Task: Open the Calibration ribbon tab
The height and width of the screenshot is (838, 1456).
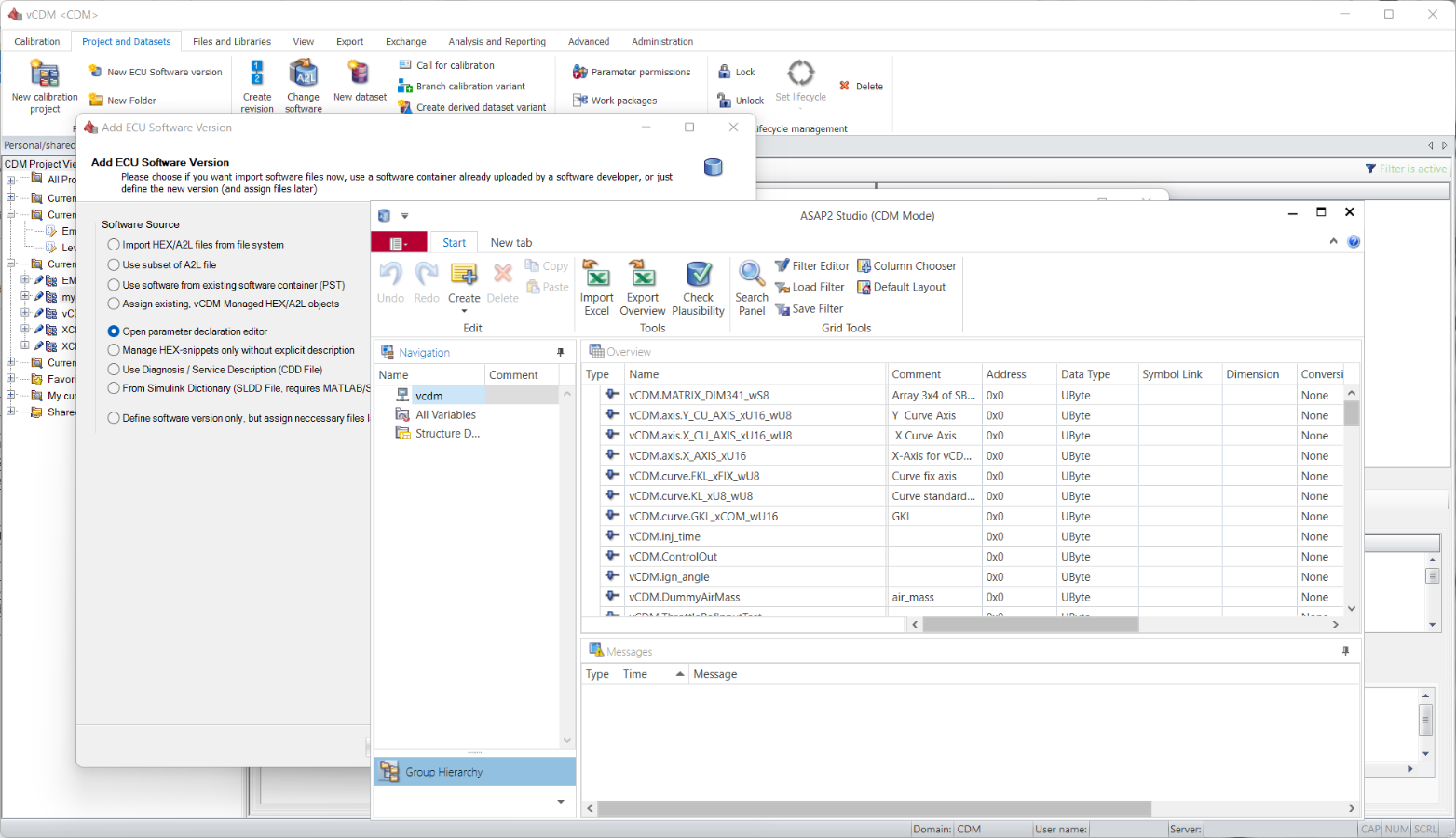Action: pyautogui.click(x=37, y=41)
